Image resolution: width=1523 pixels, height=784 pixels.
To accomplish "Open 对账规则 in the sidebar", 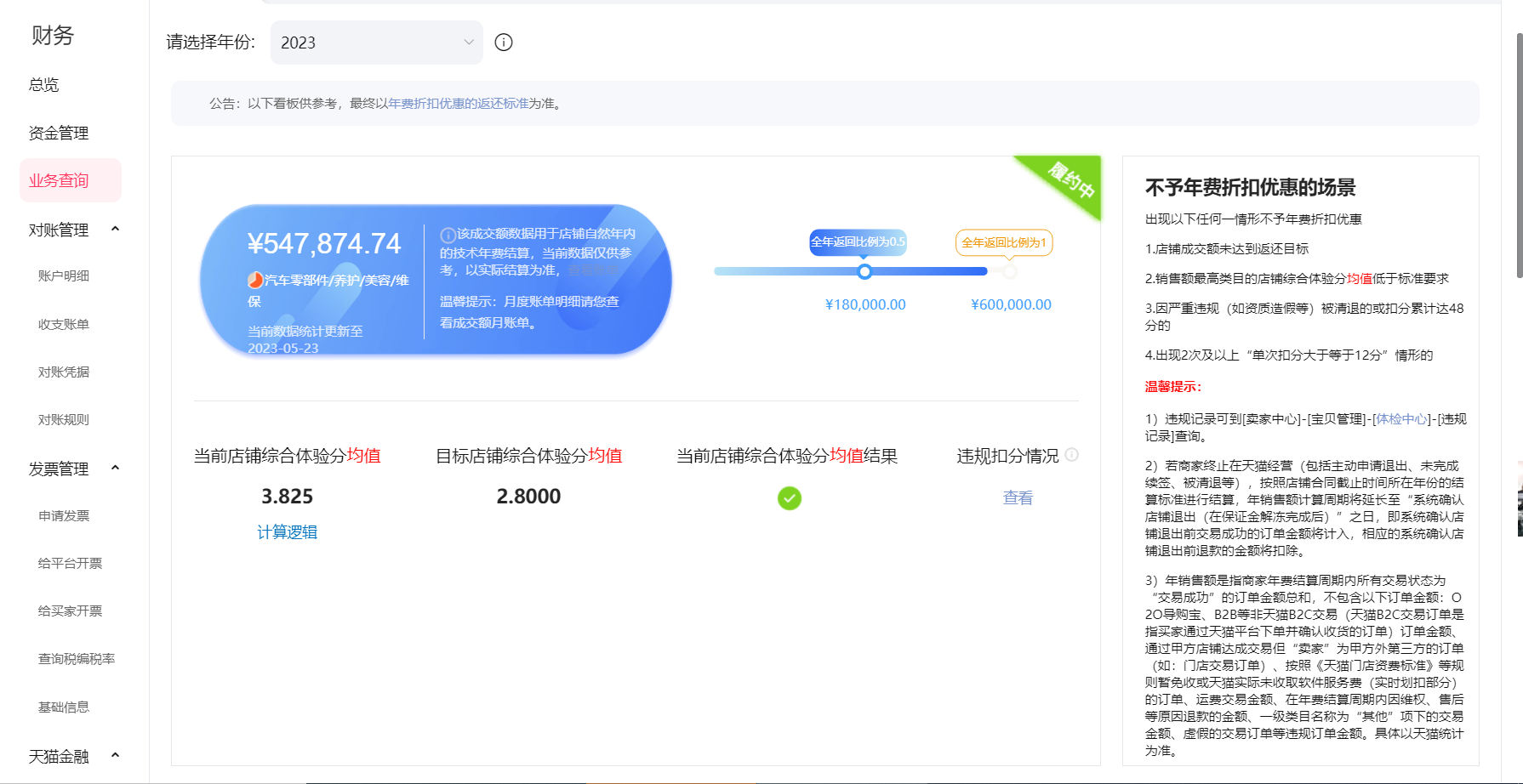I will (x=64, y=419).
